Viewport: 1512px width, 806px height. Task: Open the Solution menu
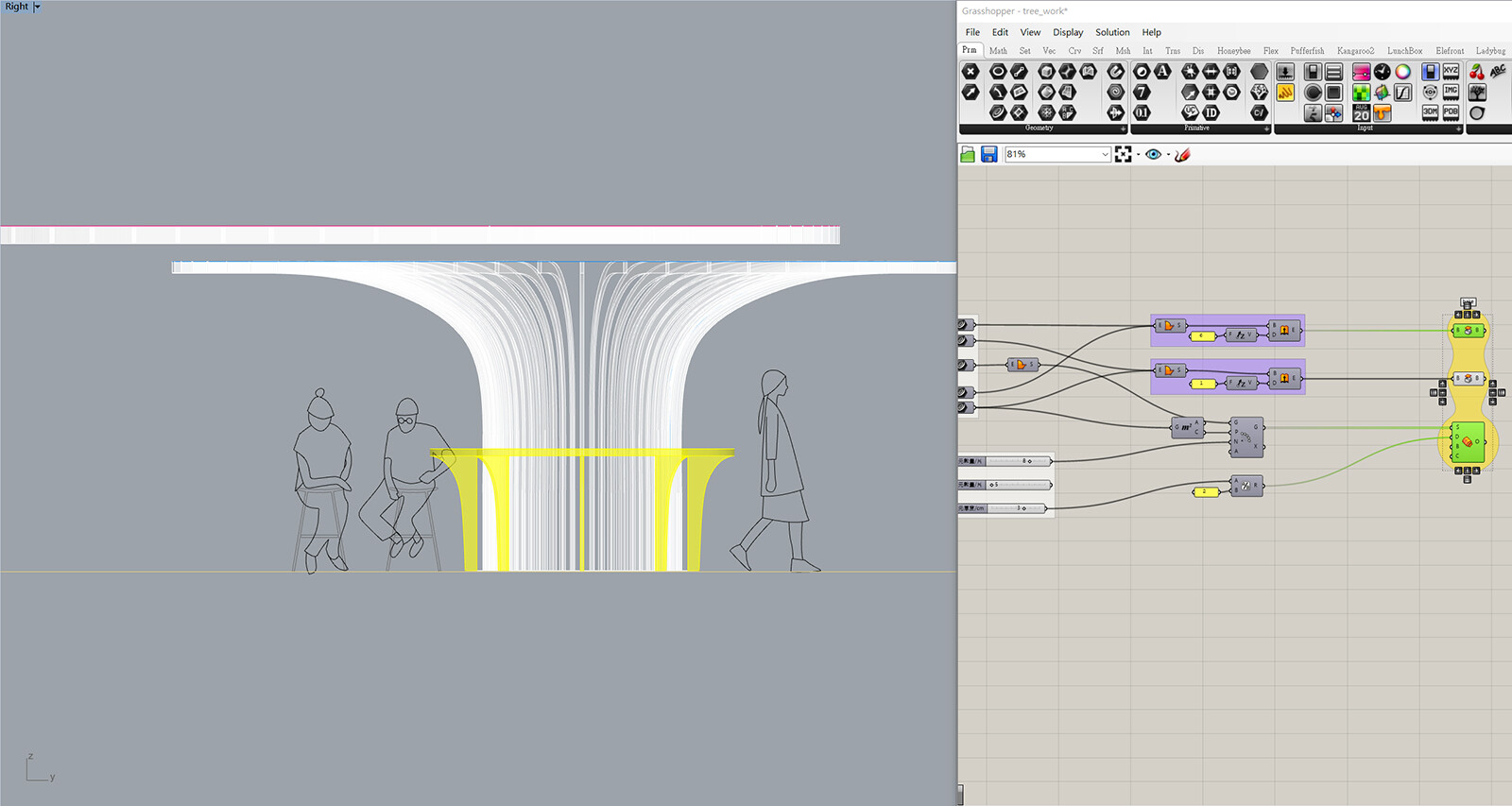[1112, 32]
